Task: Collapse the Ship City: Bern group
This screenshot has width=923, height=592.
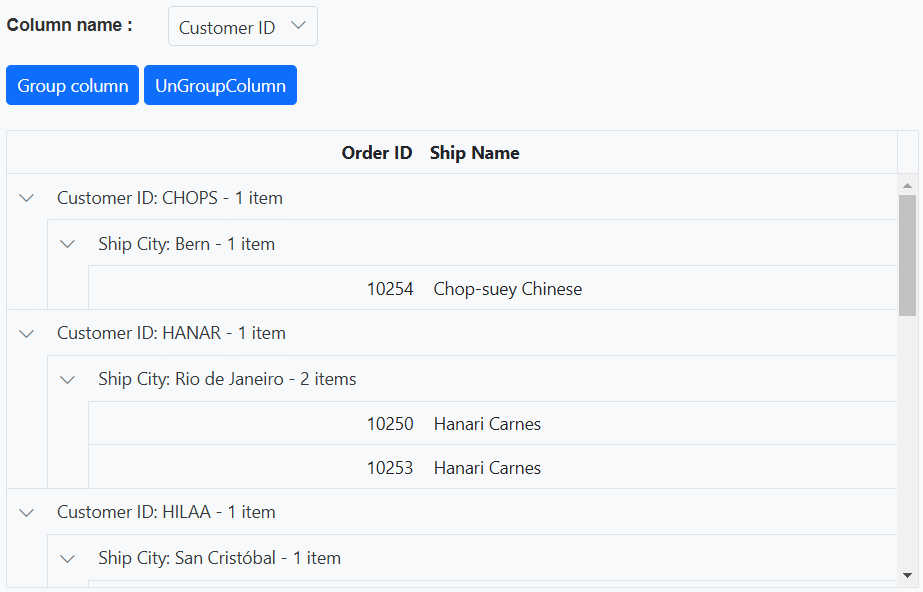Action: (68, 244)
